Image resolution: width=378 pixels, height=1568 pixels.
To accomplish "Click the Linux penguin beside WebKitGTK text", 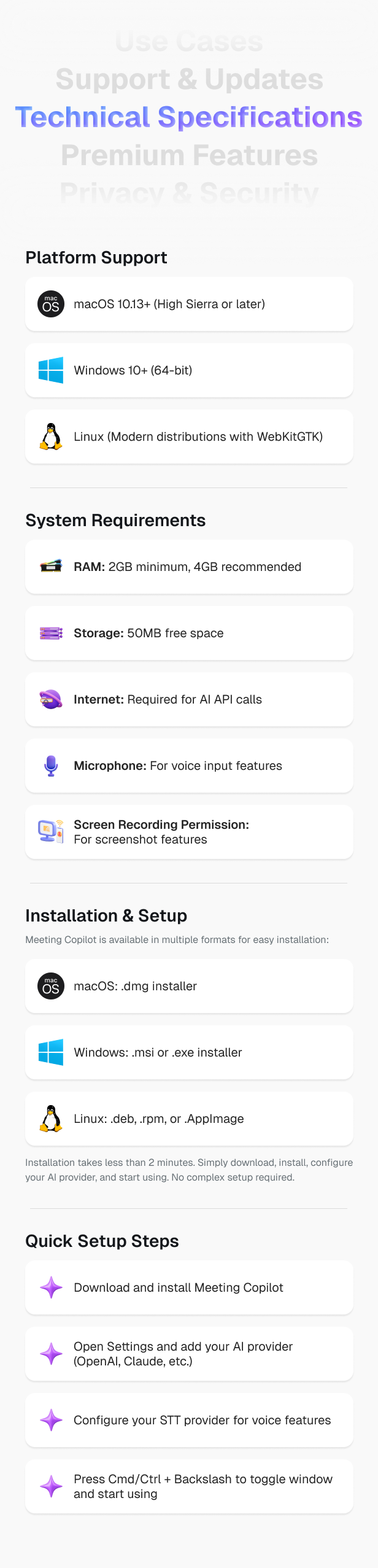I will point(51,437).
